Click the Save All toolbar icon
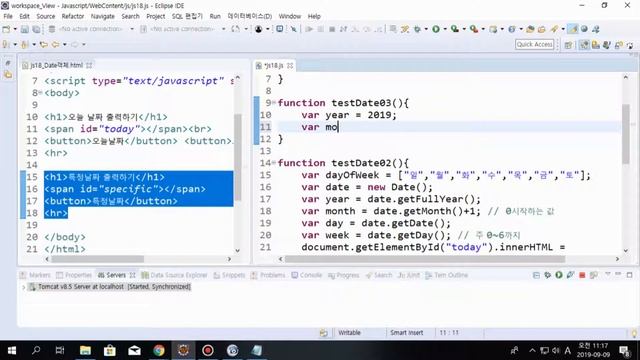This screenshot has width=640, height=360. pyautogui.click(x=36, y=29)
